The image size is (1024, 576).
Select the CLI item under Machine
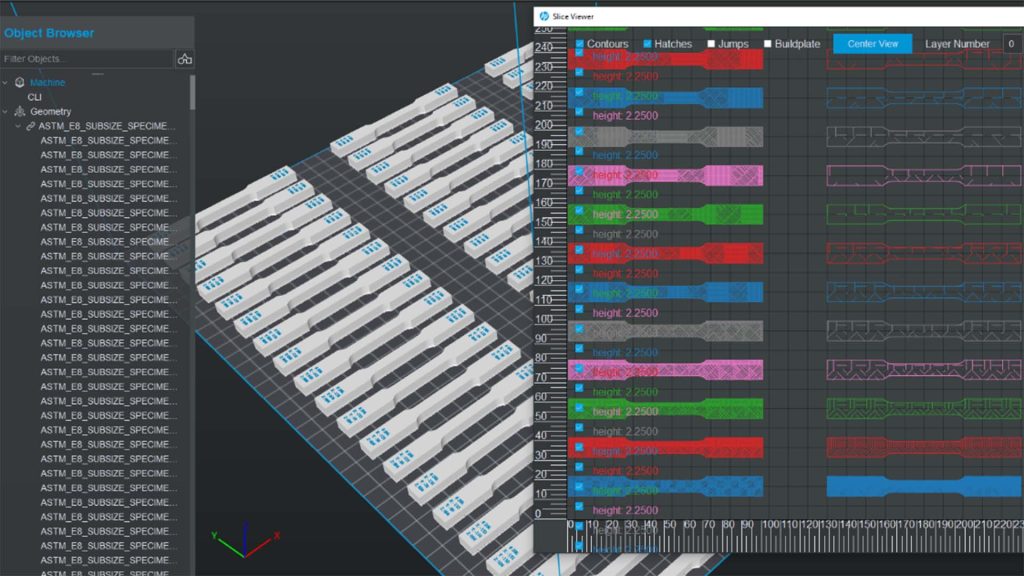35,97
